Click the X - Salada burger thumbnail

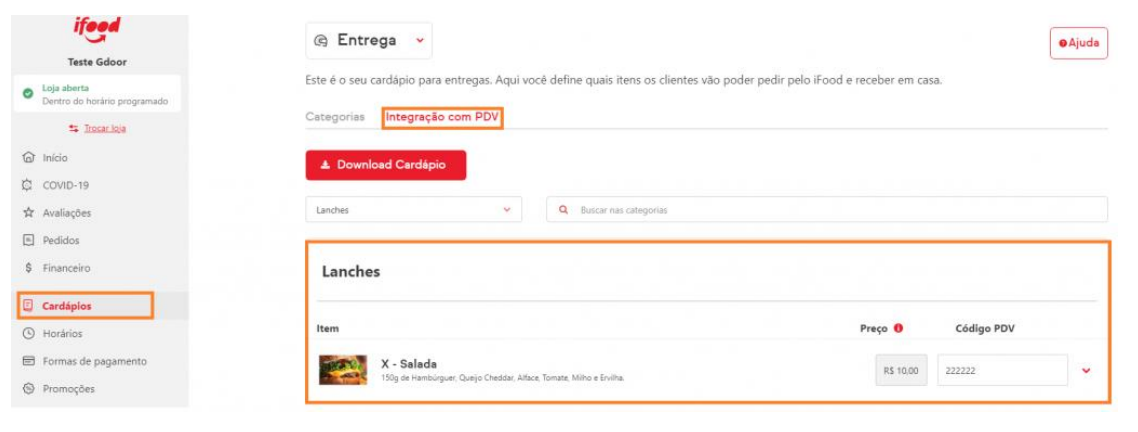coord(343,370)
